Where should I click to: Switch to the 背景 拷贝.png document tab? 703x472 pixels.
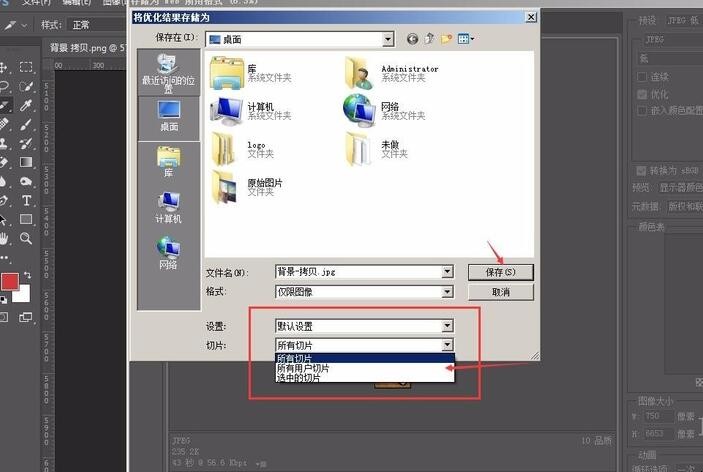point(85,48)
